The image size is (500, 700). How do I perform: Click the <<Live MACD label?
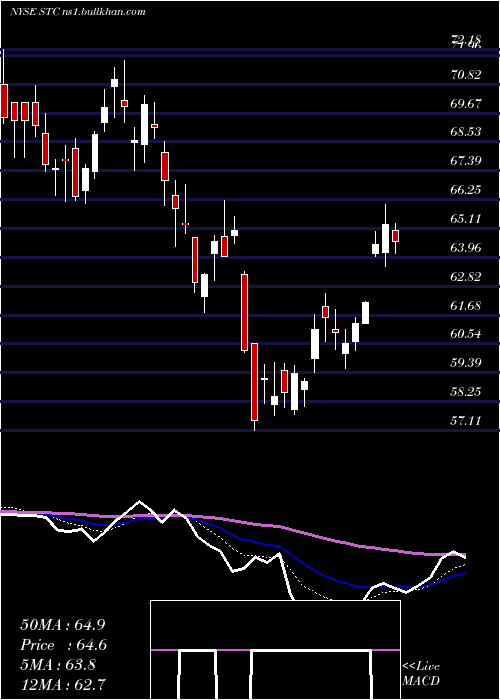421,673
